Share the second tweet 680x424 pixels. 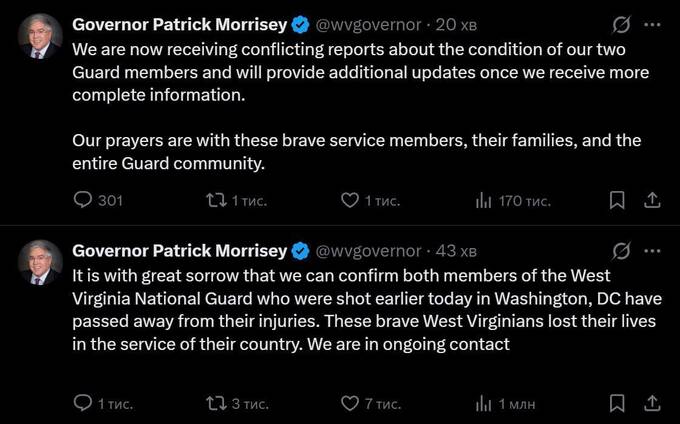[651, 403]
